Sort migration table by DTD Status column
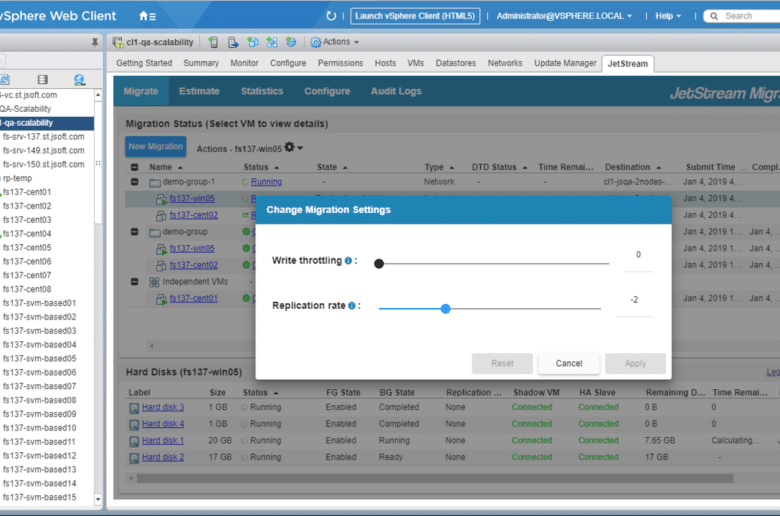Viewport: 780px width, 516px height. [x=499, y=167]
